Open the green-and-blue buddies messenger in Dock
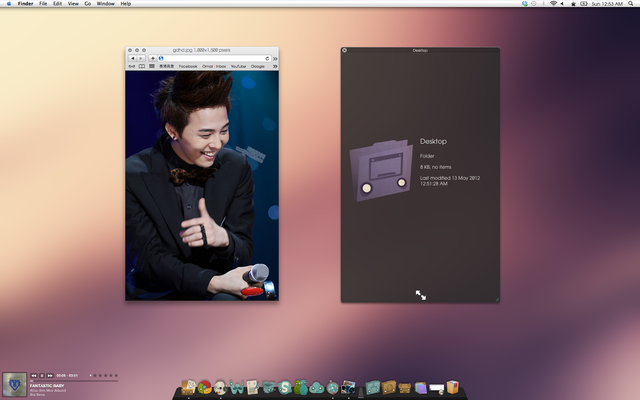 [x=300, y=387]
